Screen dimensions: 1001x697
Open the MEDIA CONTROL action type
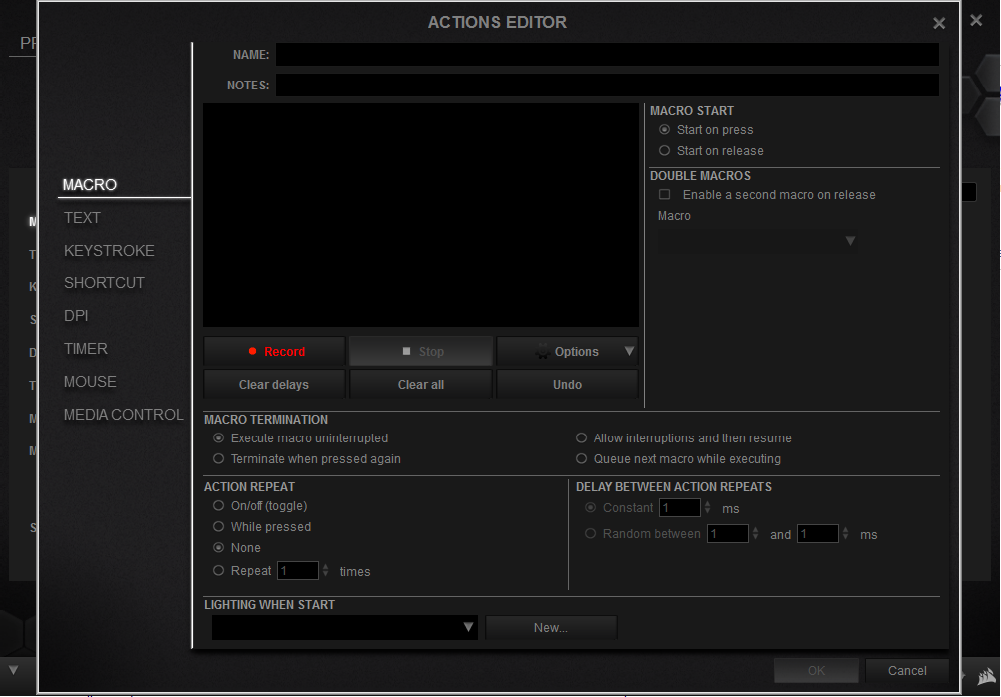123,414
